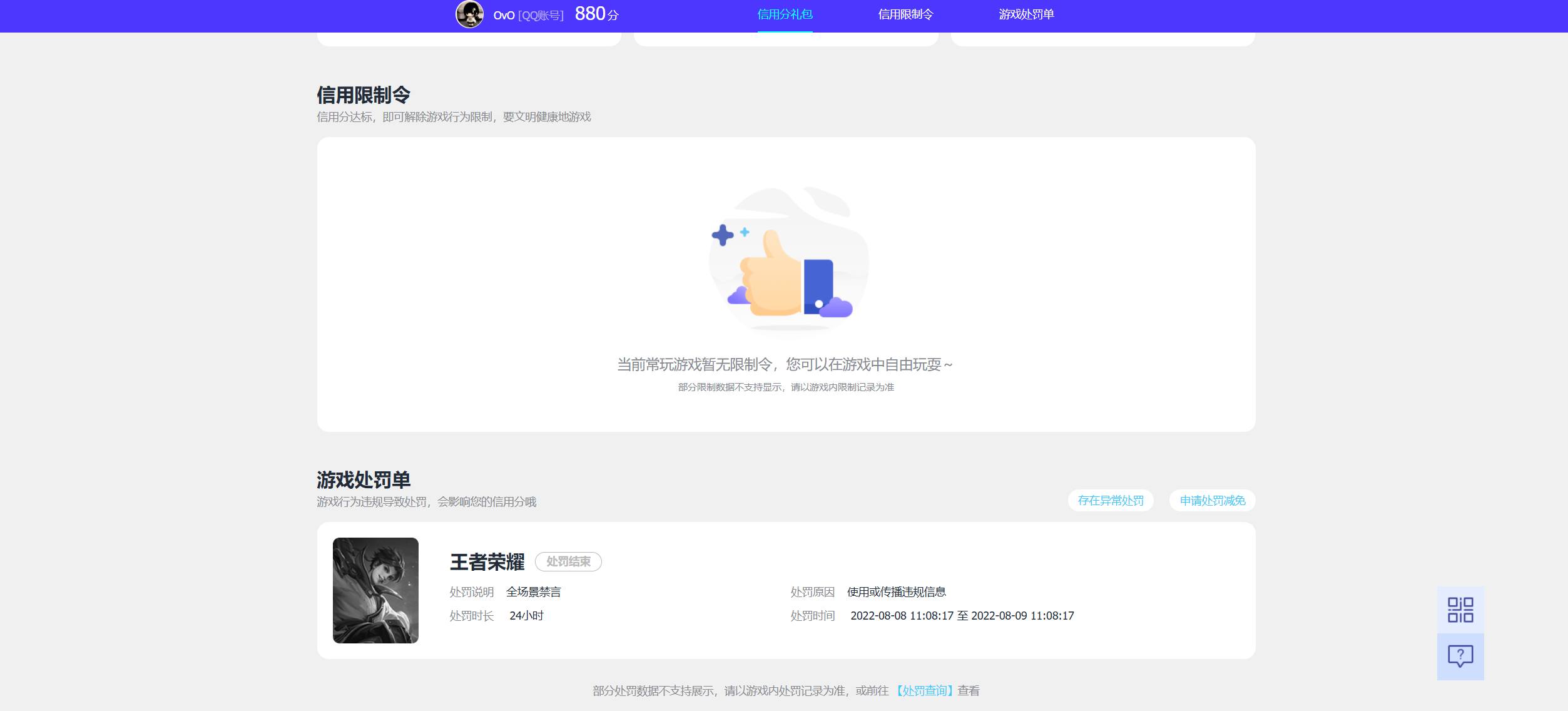This screenshot has width=1568, height=711.
Task: Switch to 信用分礼包 tab
Action: [785, 14]
